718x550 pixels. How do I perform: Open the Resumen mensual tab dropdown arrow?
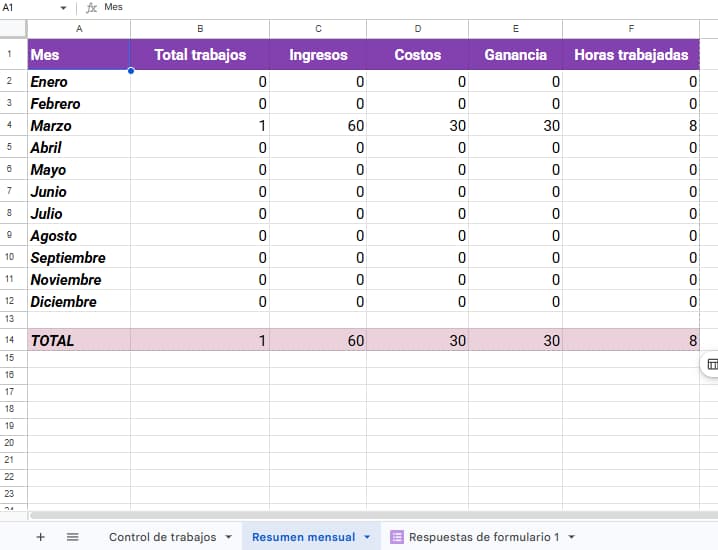tap(366, 537)
